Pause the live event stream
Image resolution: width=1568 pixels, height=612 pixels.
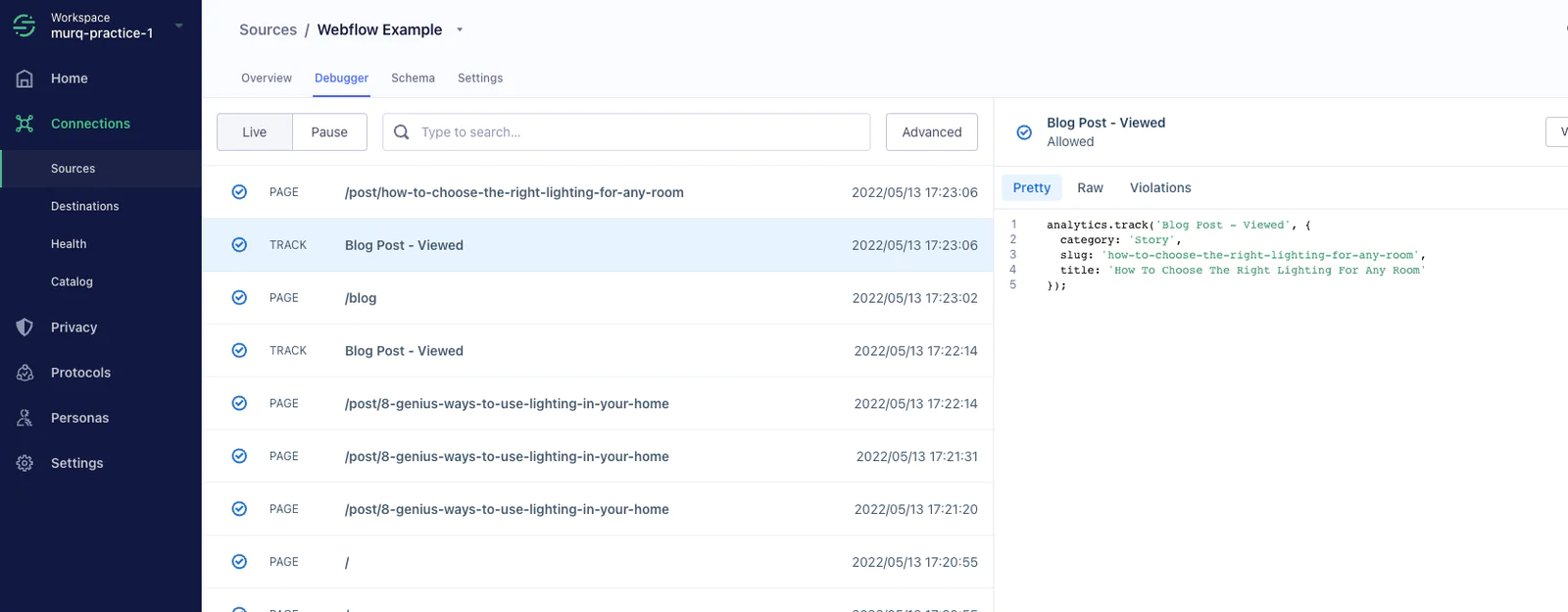[x=329, y=132]
